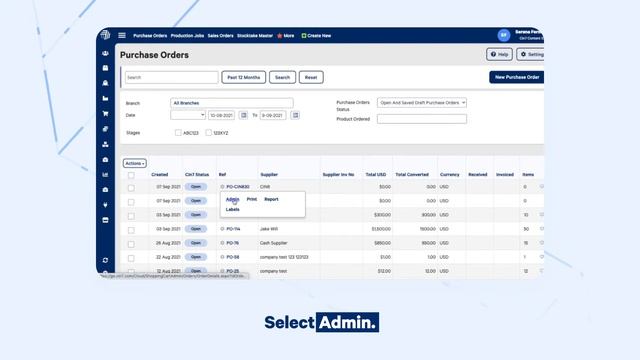Tick the 123XYZ stage checkbox
Screen dimensions: 640x360
click(209, 133)
